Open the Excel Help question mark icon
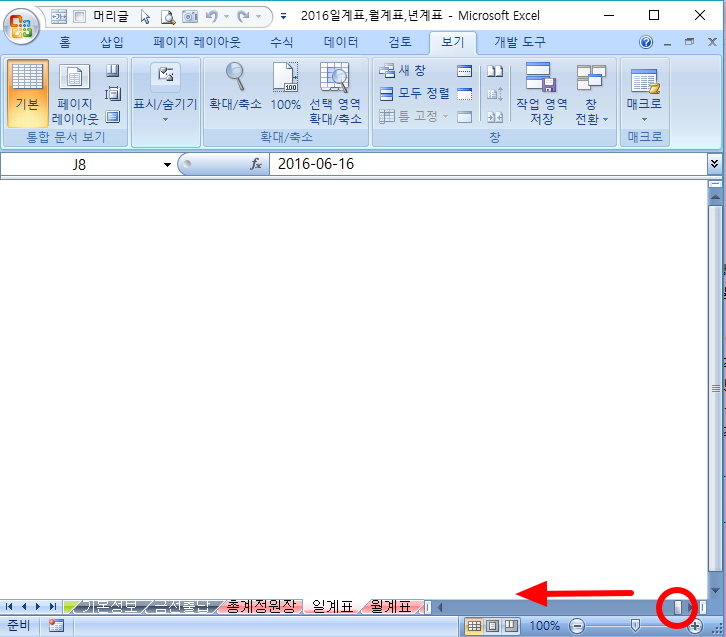726x637 pixels. [x=646, y=43]
